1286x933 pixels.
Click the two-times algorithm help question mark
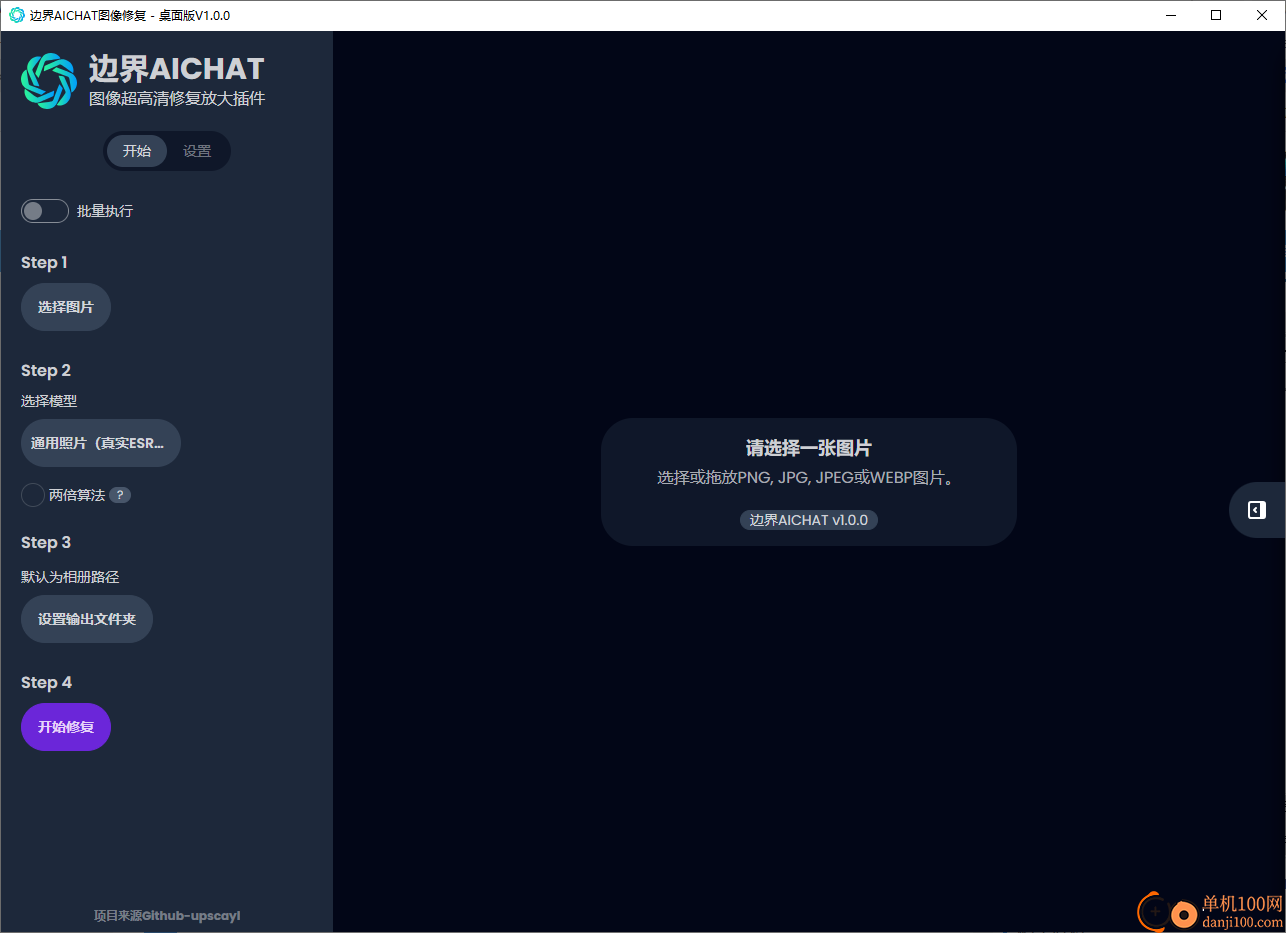tap(120, 495)
